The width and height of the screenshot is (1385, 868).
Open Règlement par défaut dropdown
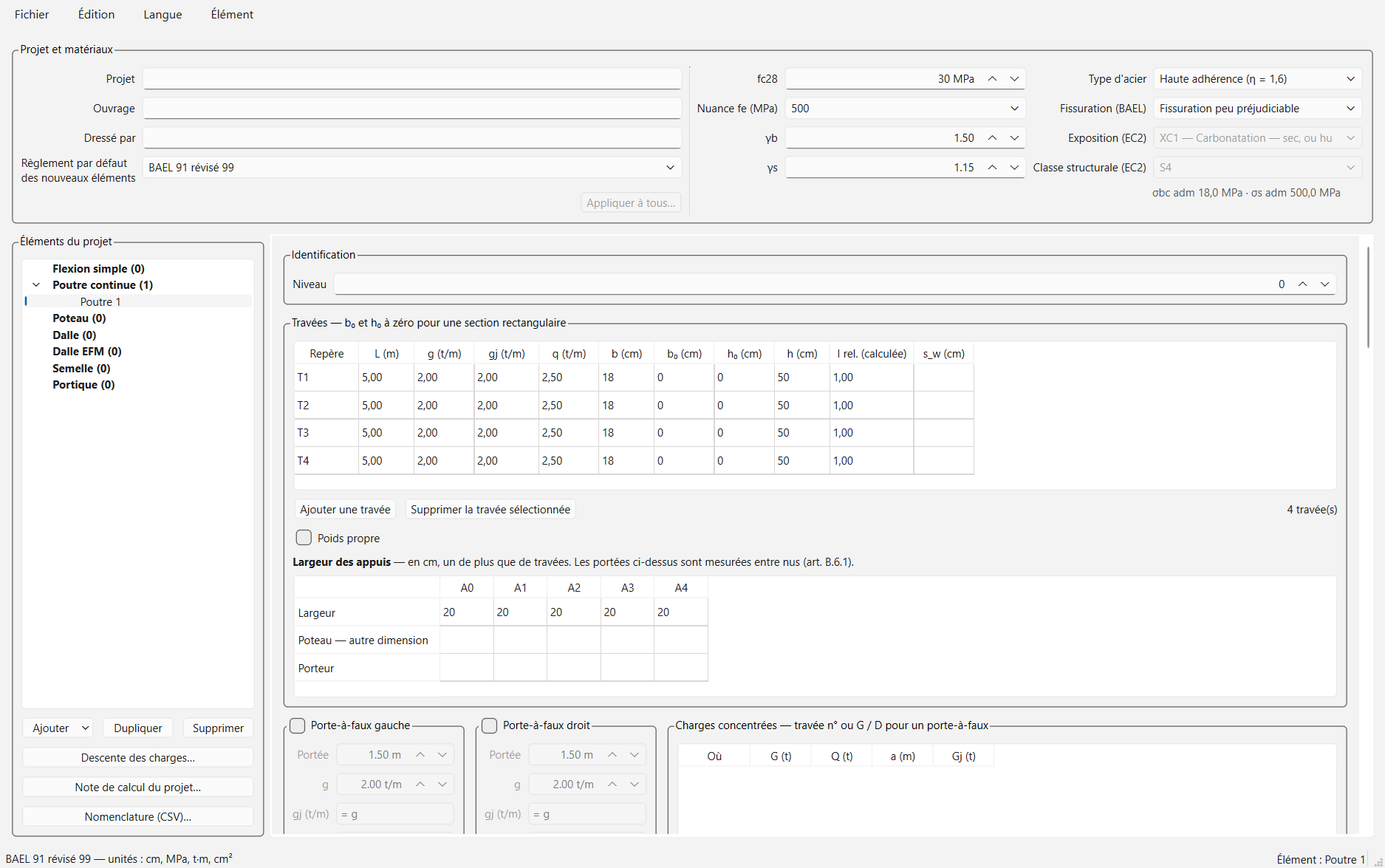pyautogui.click(x=412, y=168)
